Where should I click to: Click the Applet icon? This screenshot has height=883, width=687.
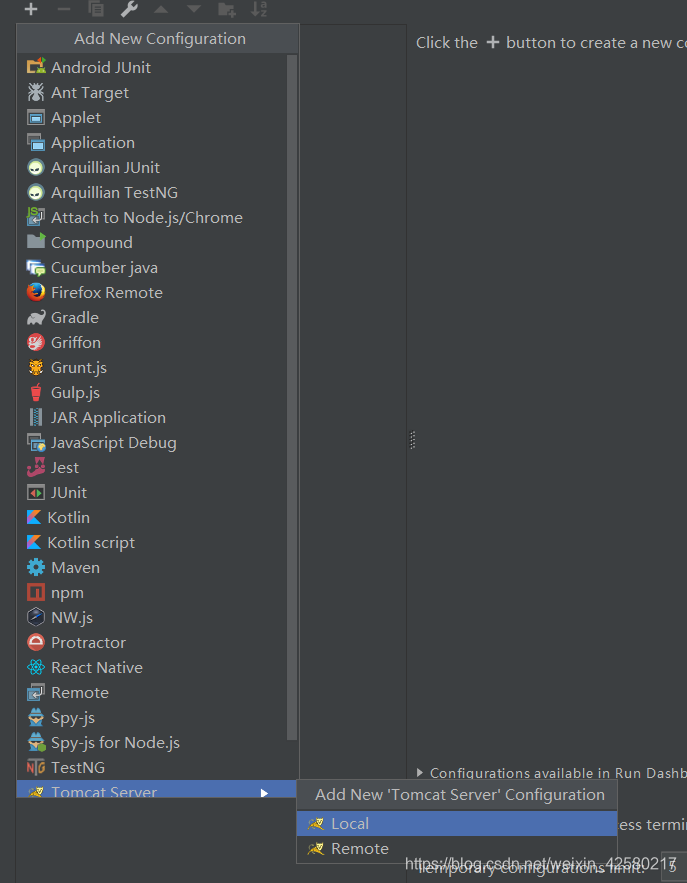(x=36, y=118)
